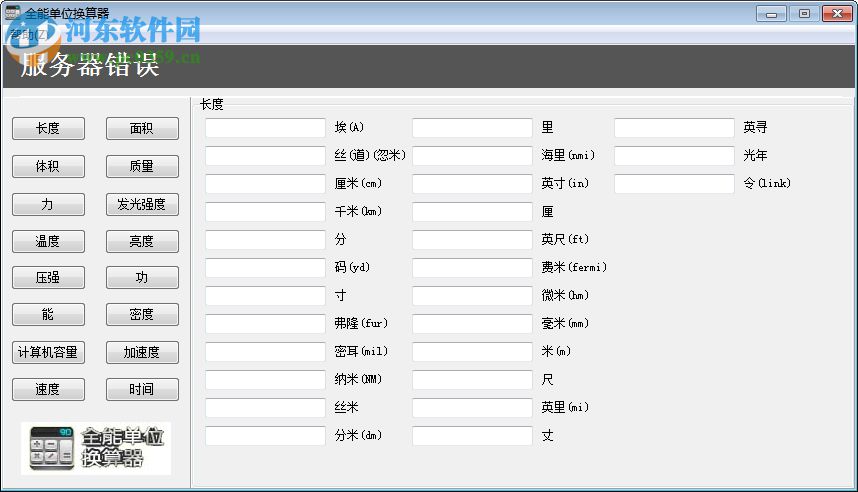This screenshot has width=858, height=492.
Task: Focus the 英寸(in) input field
Action: 472,183
